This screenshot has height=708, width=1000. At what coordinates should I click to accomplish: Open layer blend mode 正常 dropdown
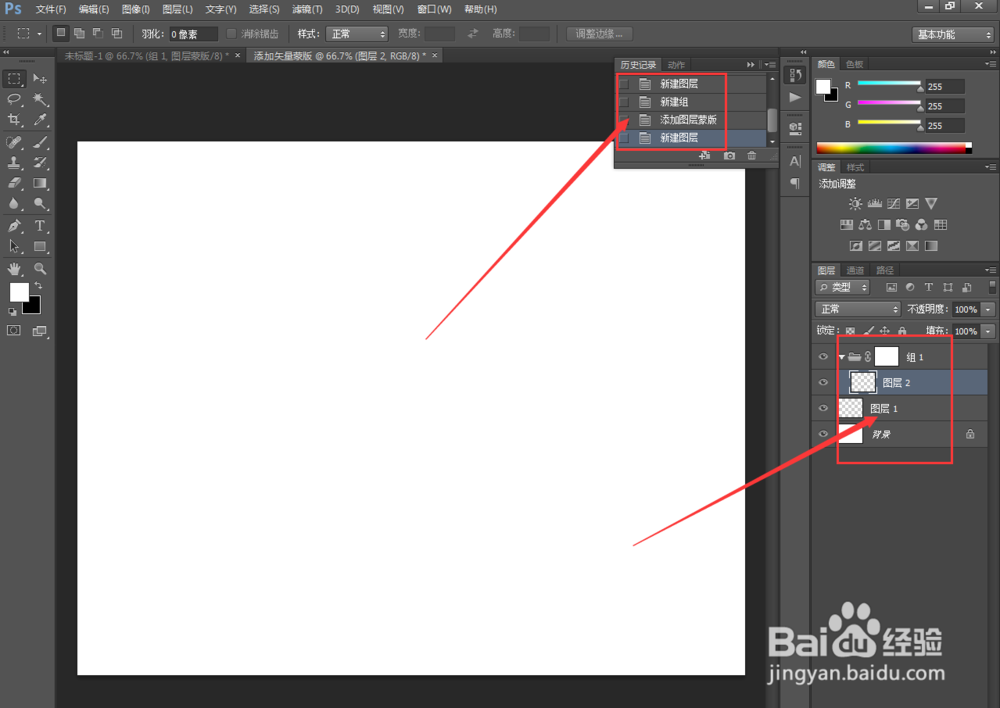tap(857, 309)
